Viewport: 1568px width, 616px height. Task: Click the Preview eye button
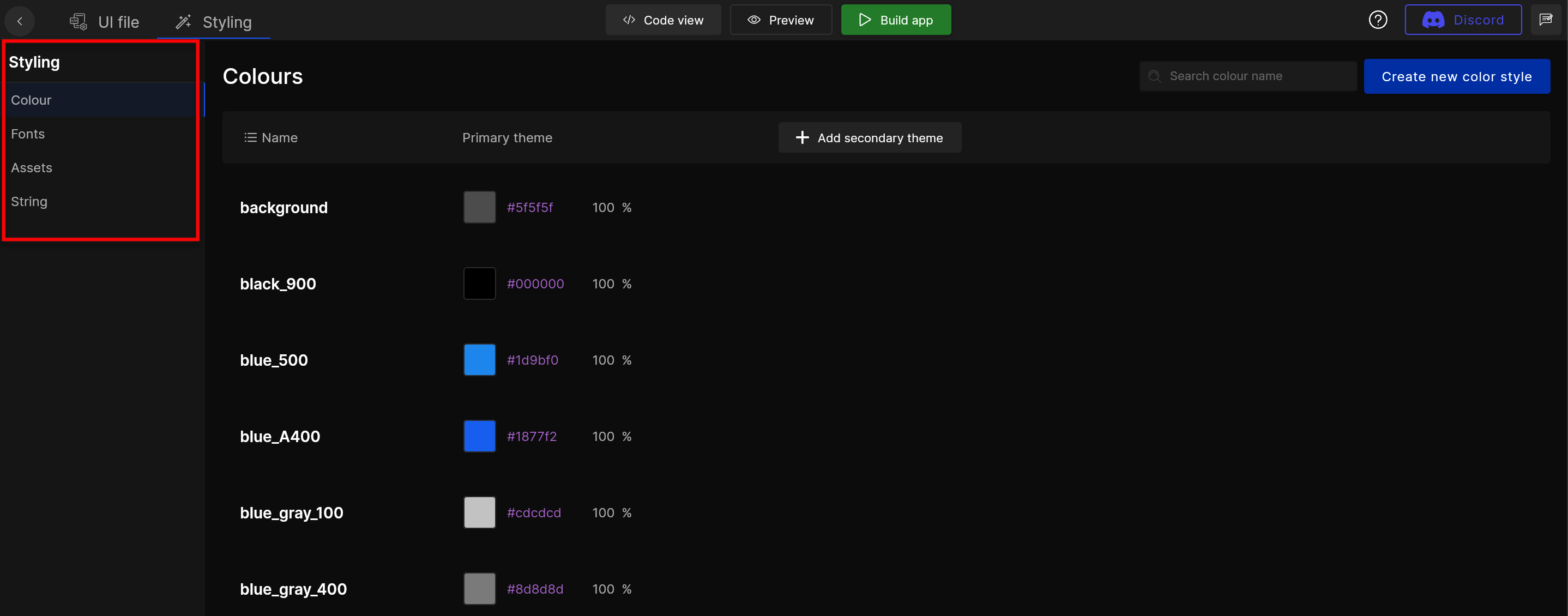click(x=780, y=20)
